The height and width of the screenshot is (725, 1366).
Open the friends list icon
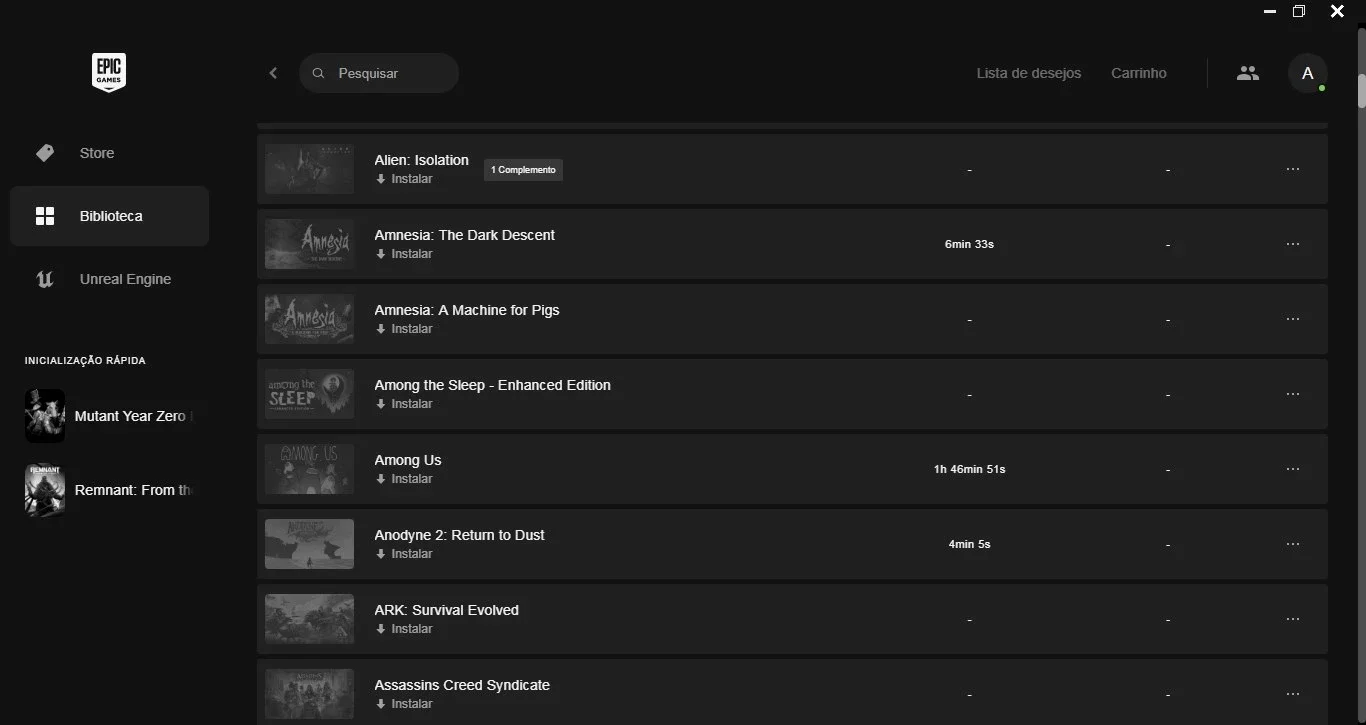coord(1248,73)
